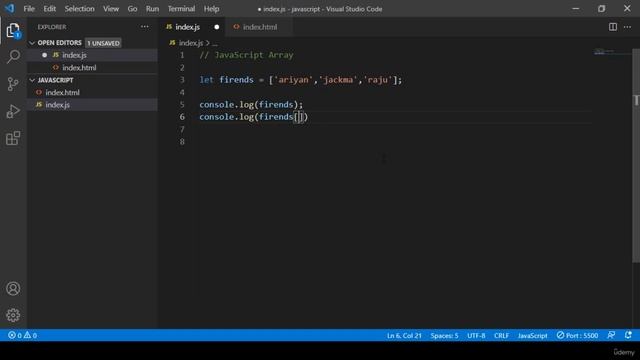Open the Accounts icon in activity bar
This screenshot has height=360, width=640.
[x=13, y=289]
